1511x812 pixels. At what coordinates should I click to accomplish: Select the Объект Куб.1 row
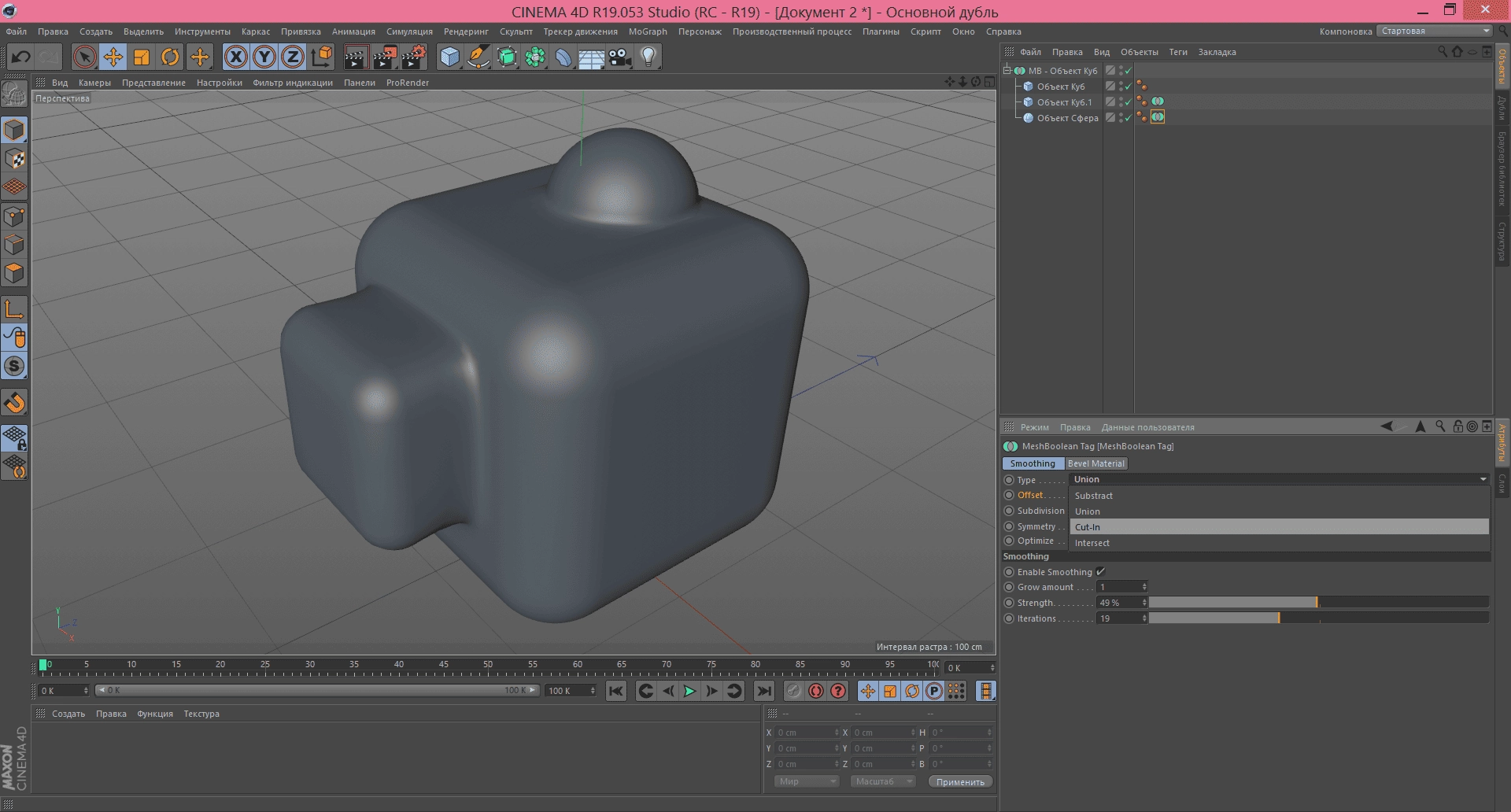1064,102
